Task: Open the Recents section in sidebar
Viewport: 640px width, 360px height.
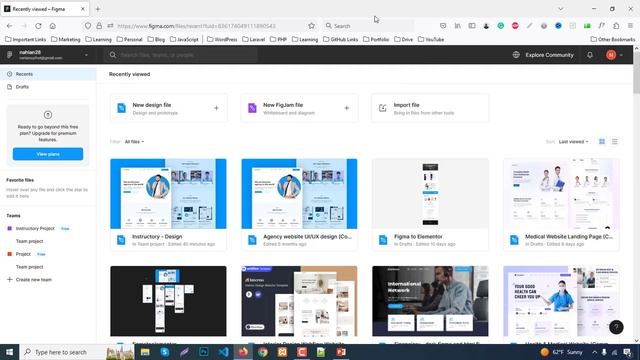Action: pos(48,74)
